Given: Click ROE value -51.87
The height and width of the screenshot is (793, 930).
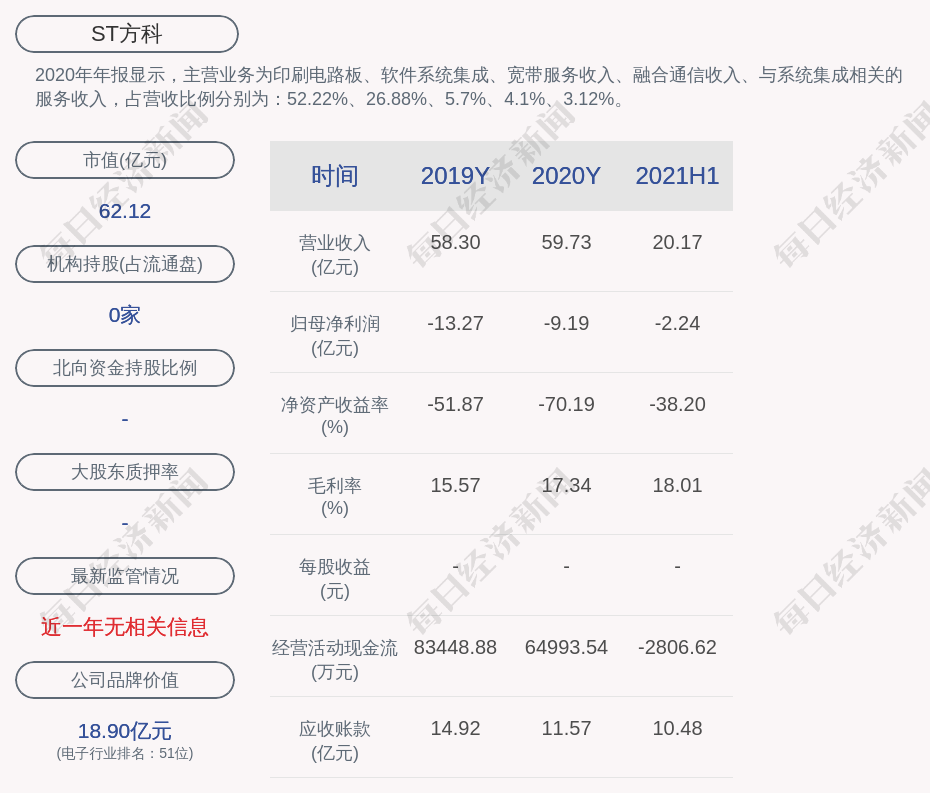Looking at the screenshot, I should click(455, 405).
